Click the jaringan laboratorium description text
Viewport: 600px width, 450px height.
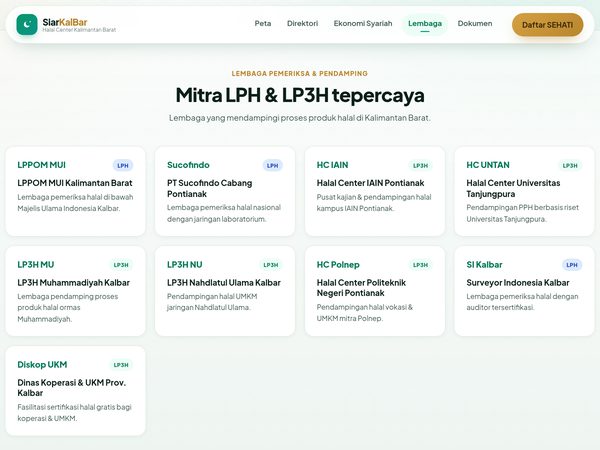click(224, 213)
